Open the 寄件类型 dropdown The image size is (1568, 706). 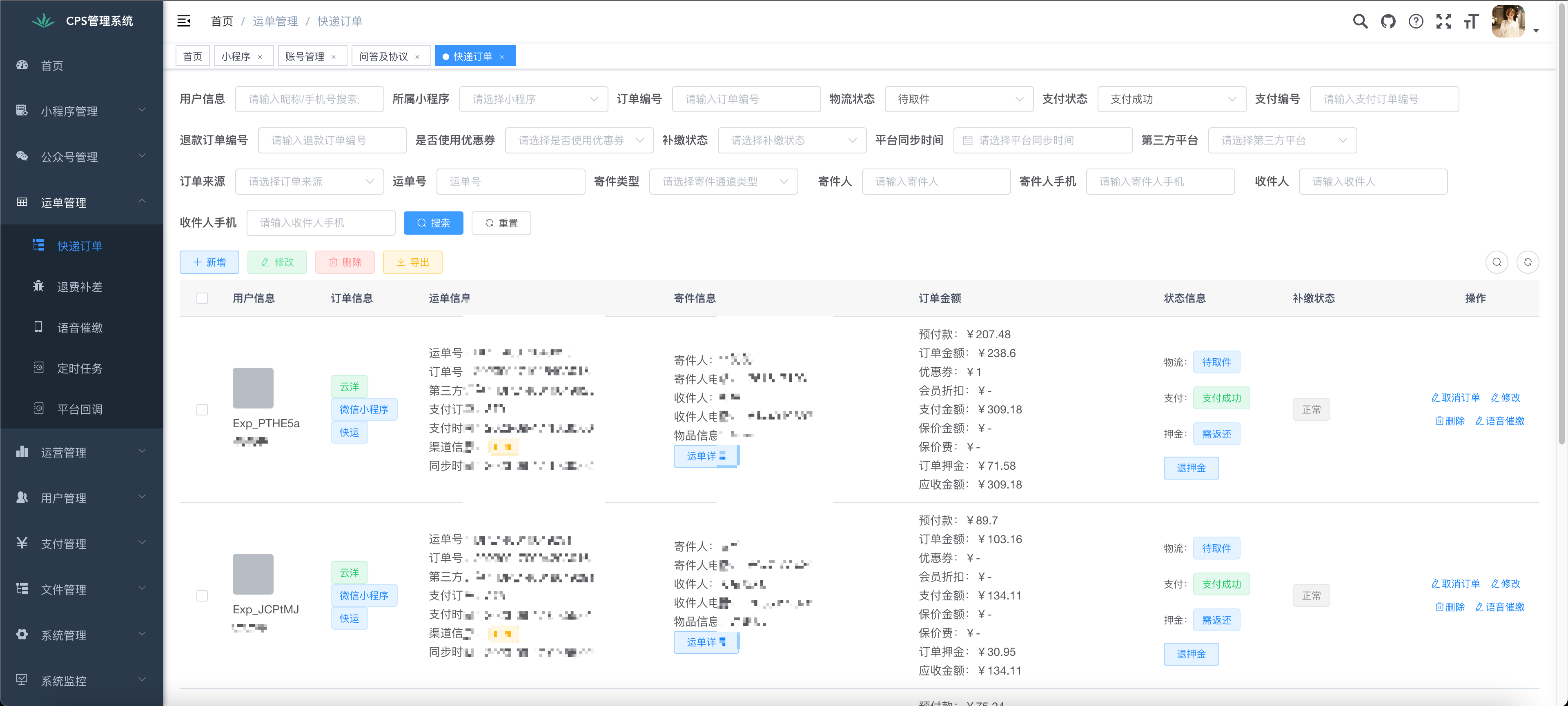tap(724, 182)
